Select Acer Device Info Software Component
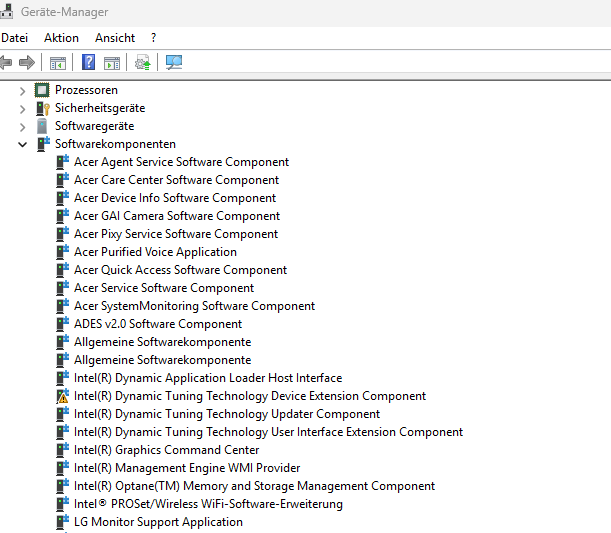Viewport: 611px width, 533px height. coord(175,198)
